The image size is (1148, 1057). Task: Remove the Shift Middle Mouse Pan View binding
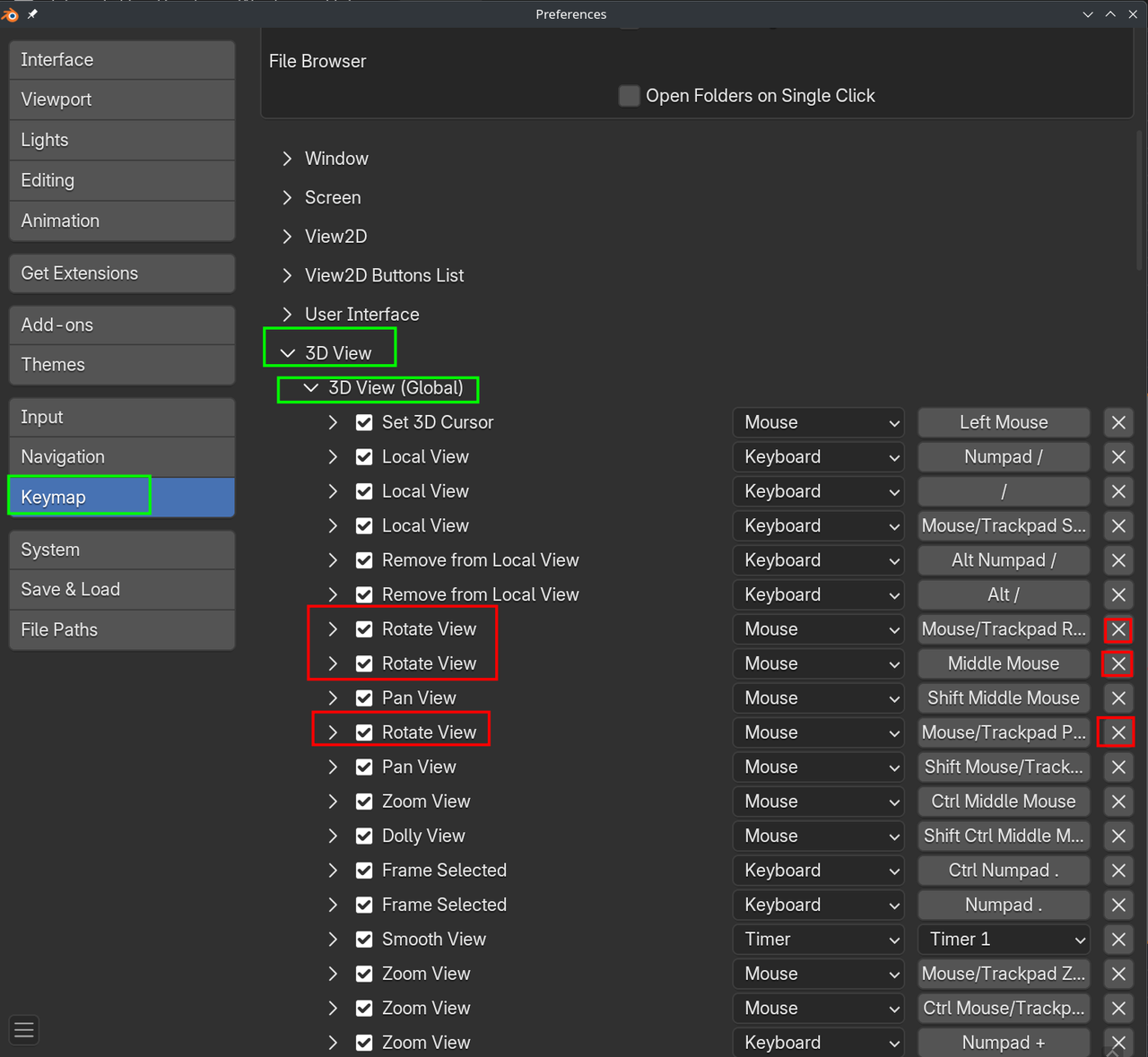(1118, 698)
